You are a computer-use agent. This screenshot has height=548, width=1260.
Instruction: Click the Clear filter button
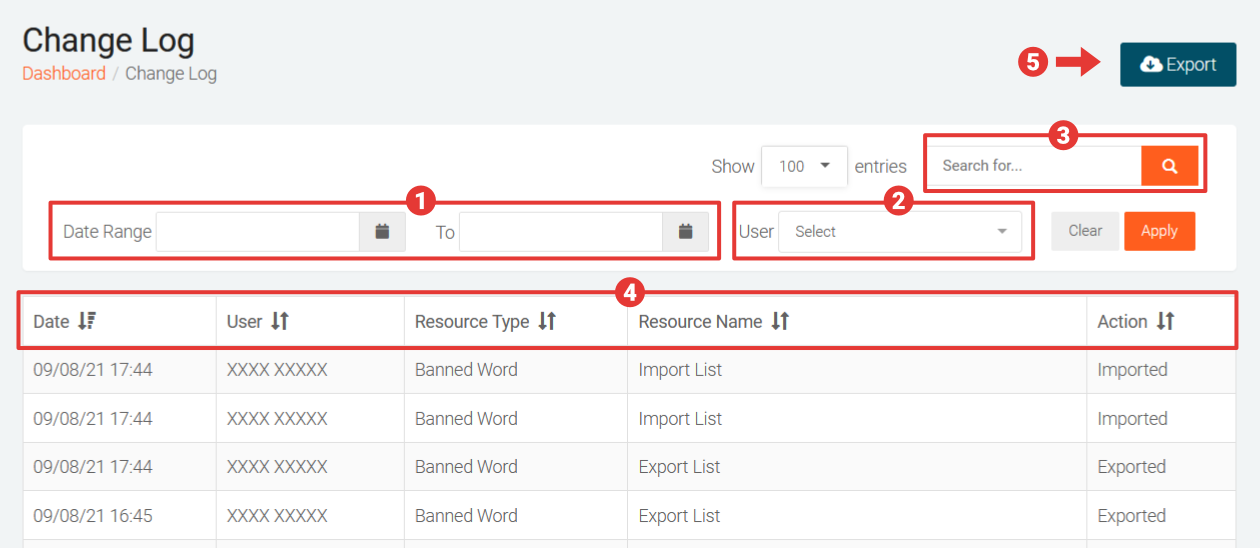click(x=1085, y=231)
